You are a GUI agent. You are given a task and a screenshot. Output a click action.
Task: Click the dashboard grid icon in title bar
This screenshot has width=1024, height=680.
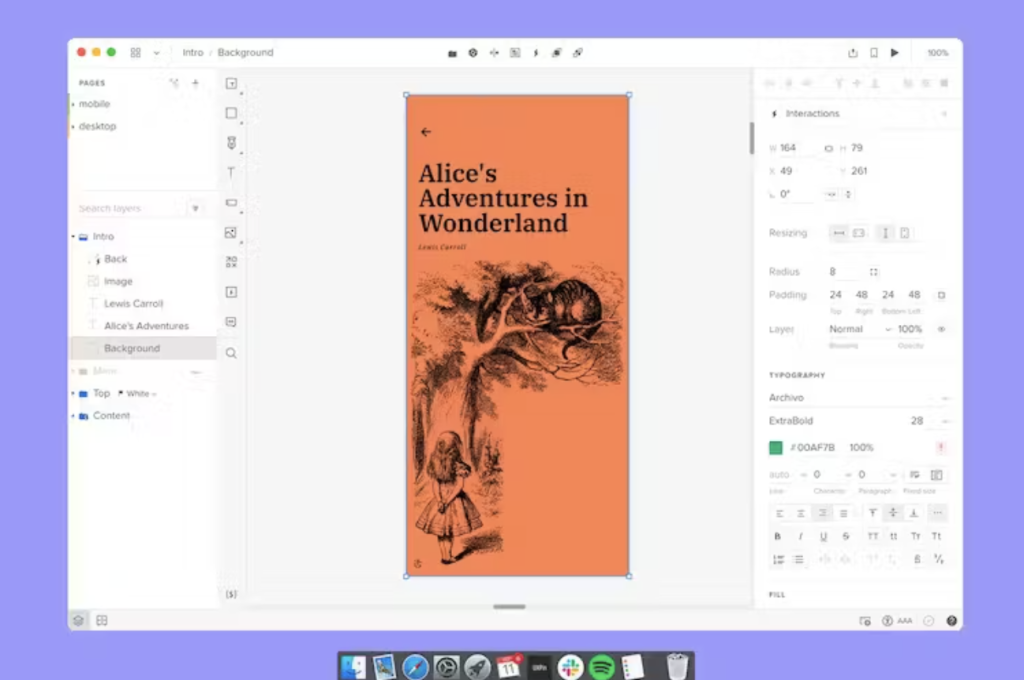[x=135, y=53]
